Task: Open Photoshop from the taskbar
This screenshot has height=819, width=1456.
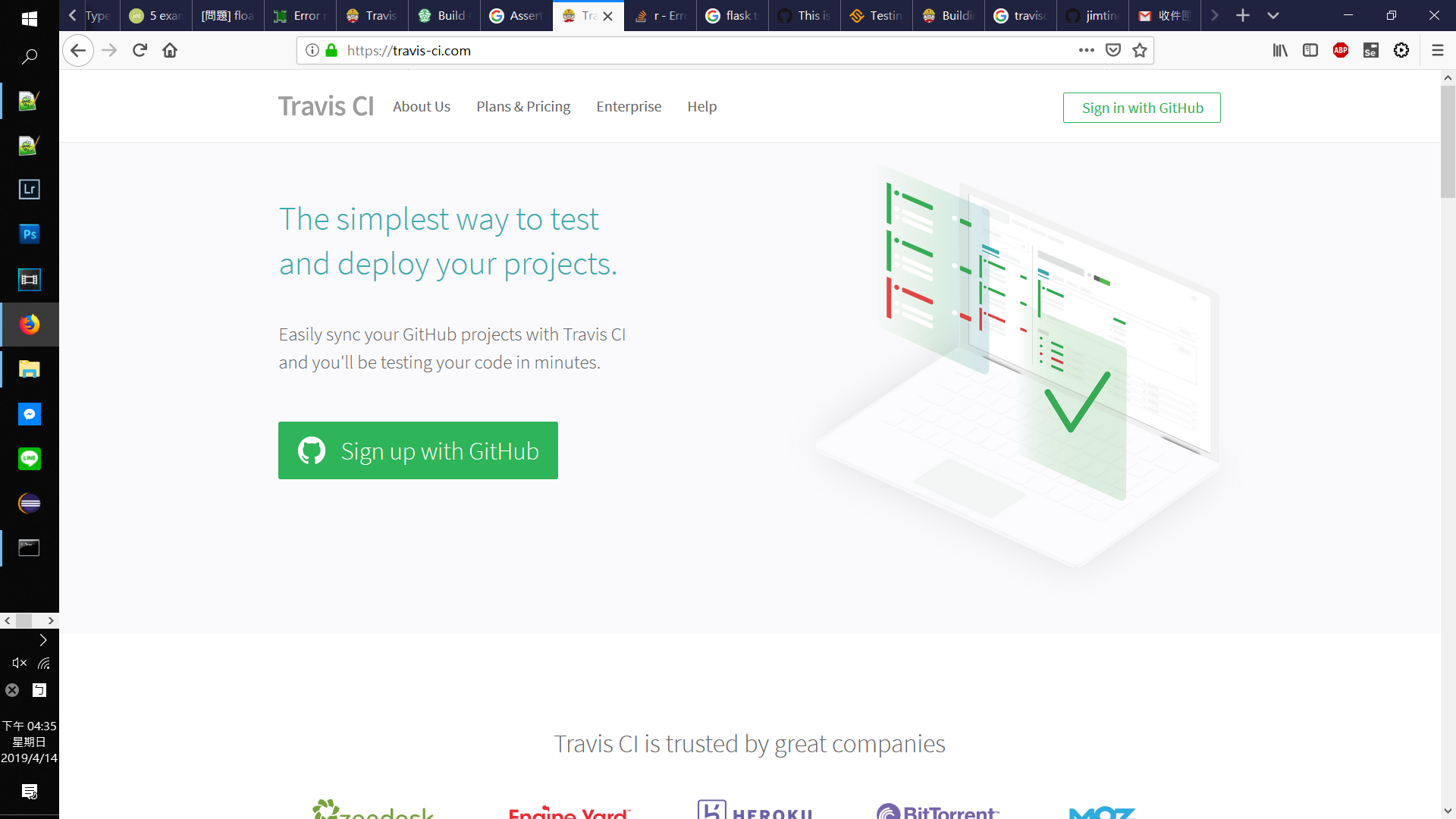Action: click(29, 234)
